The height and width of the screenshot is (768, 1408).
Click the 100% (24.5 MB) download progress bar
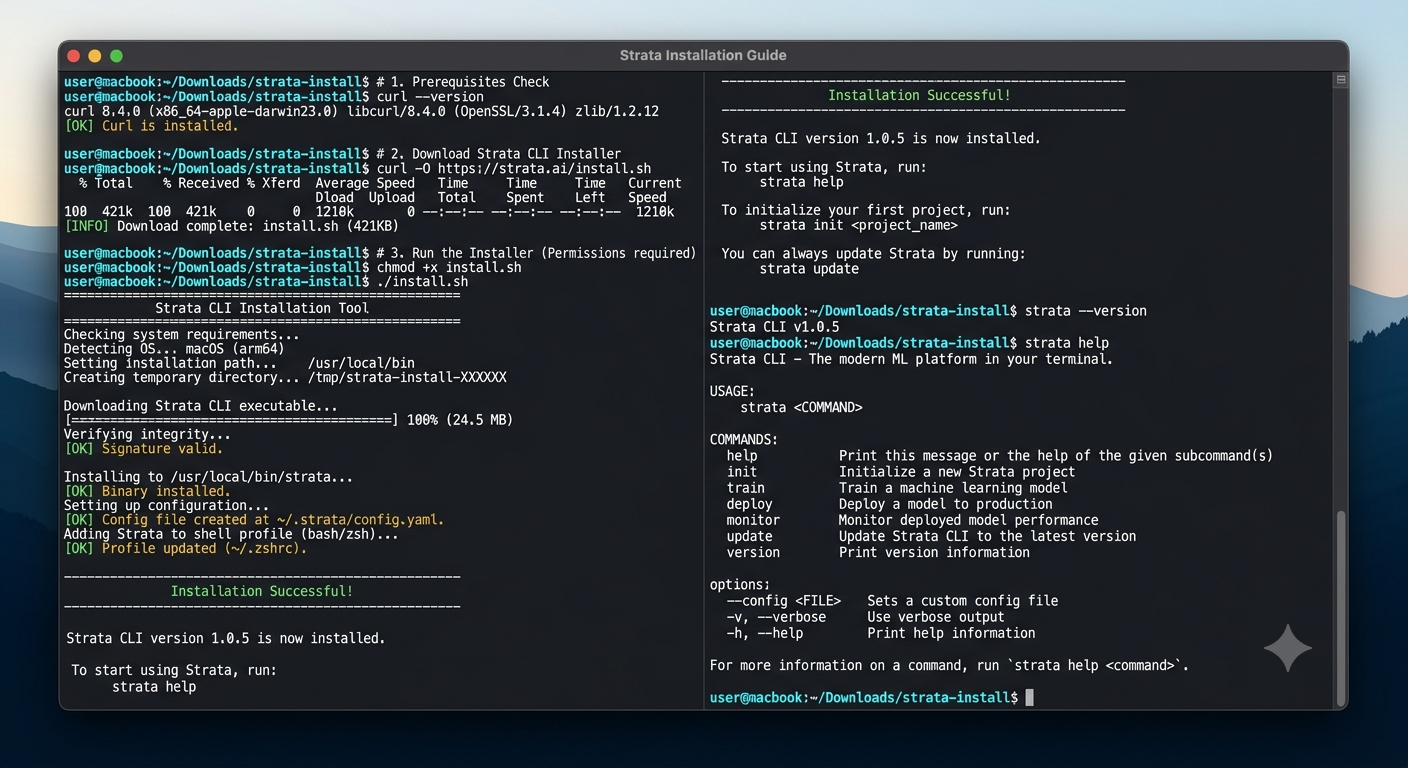point(232,420)
